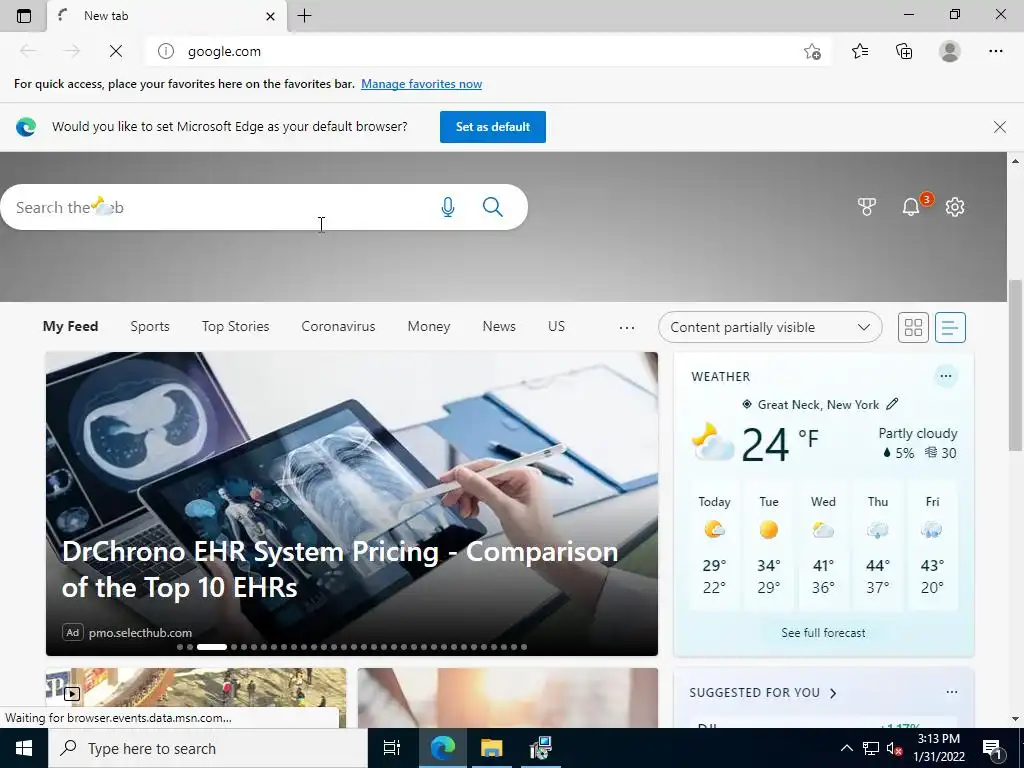Open page settings gear icon
The width and height of the screenshot is (1024, 768).
[955, 207]
